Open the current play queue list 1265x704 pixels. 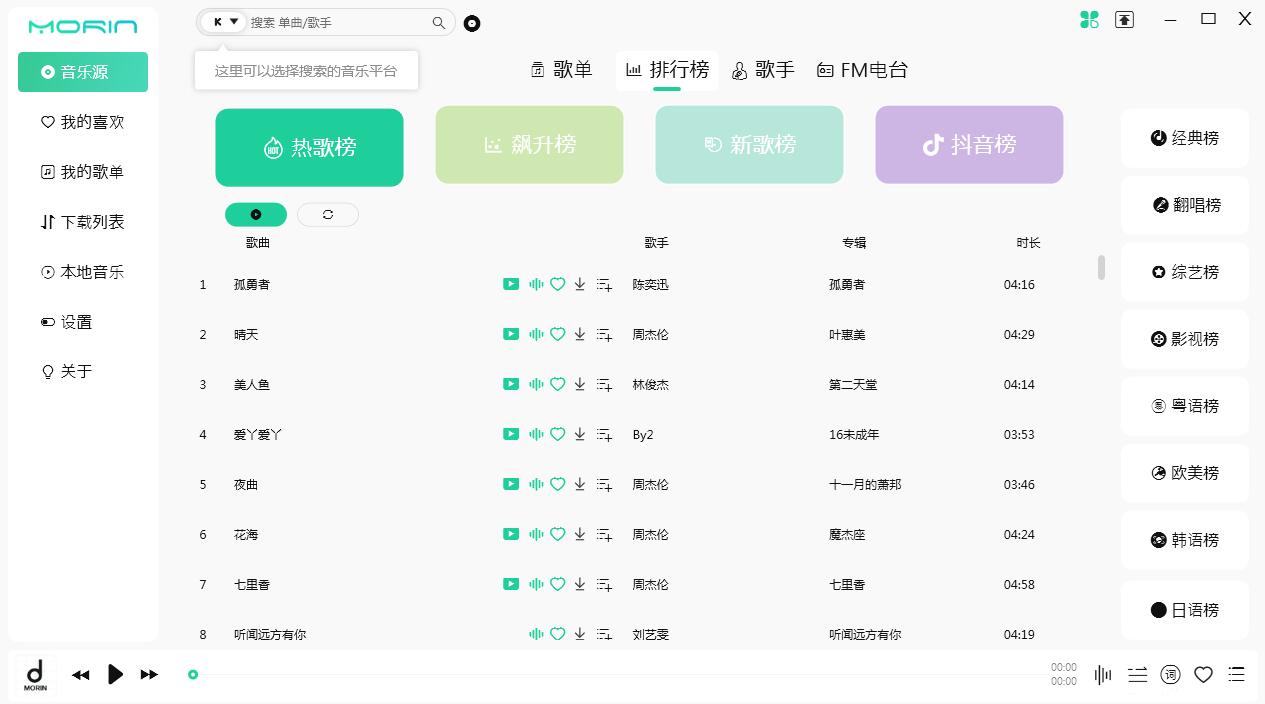(x=1237, y=675)
